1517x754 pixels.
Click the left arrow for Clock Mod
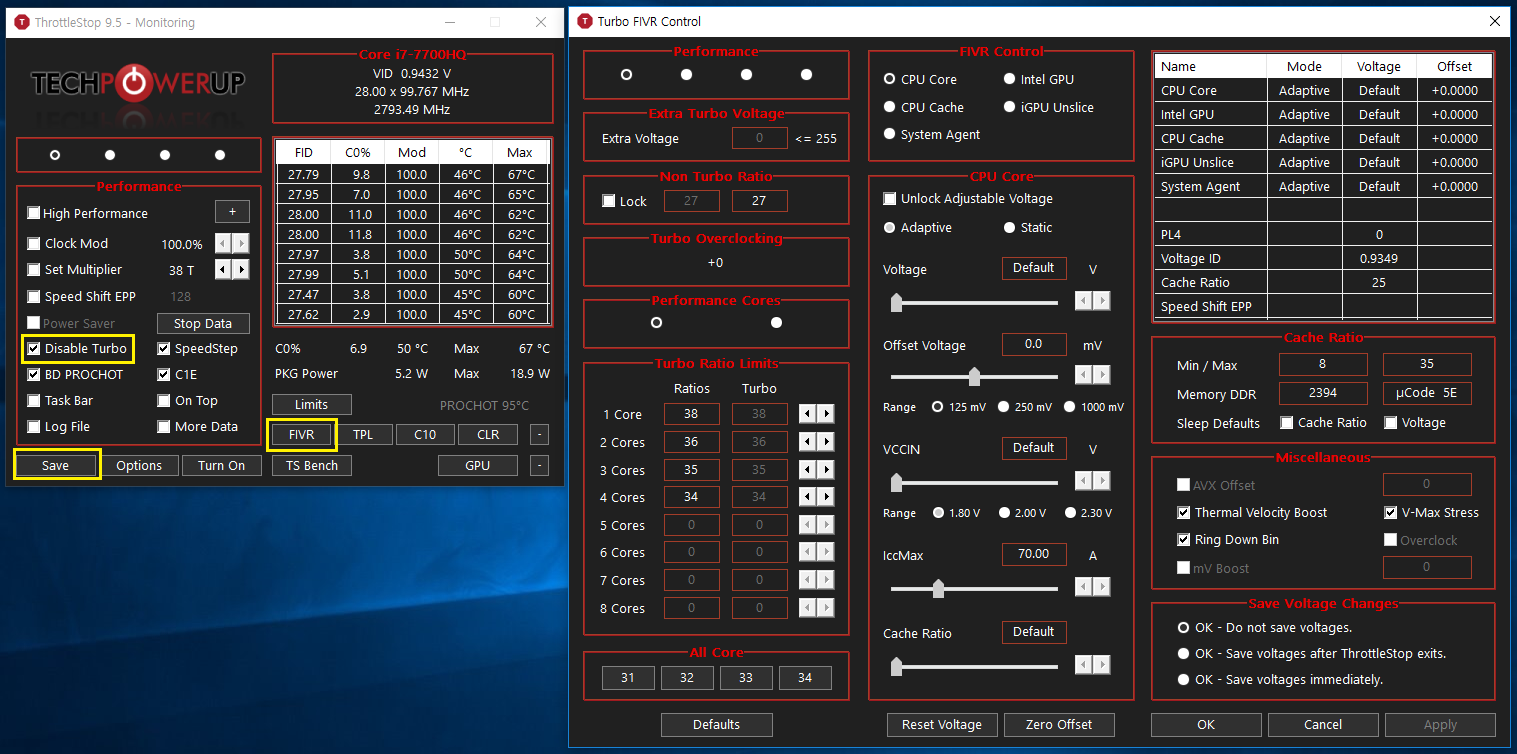224,243
